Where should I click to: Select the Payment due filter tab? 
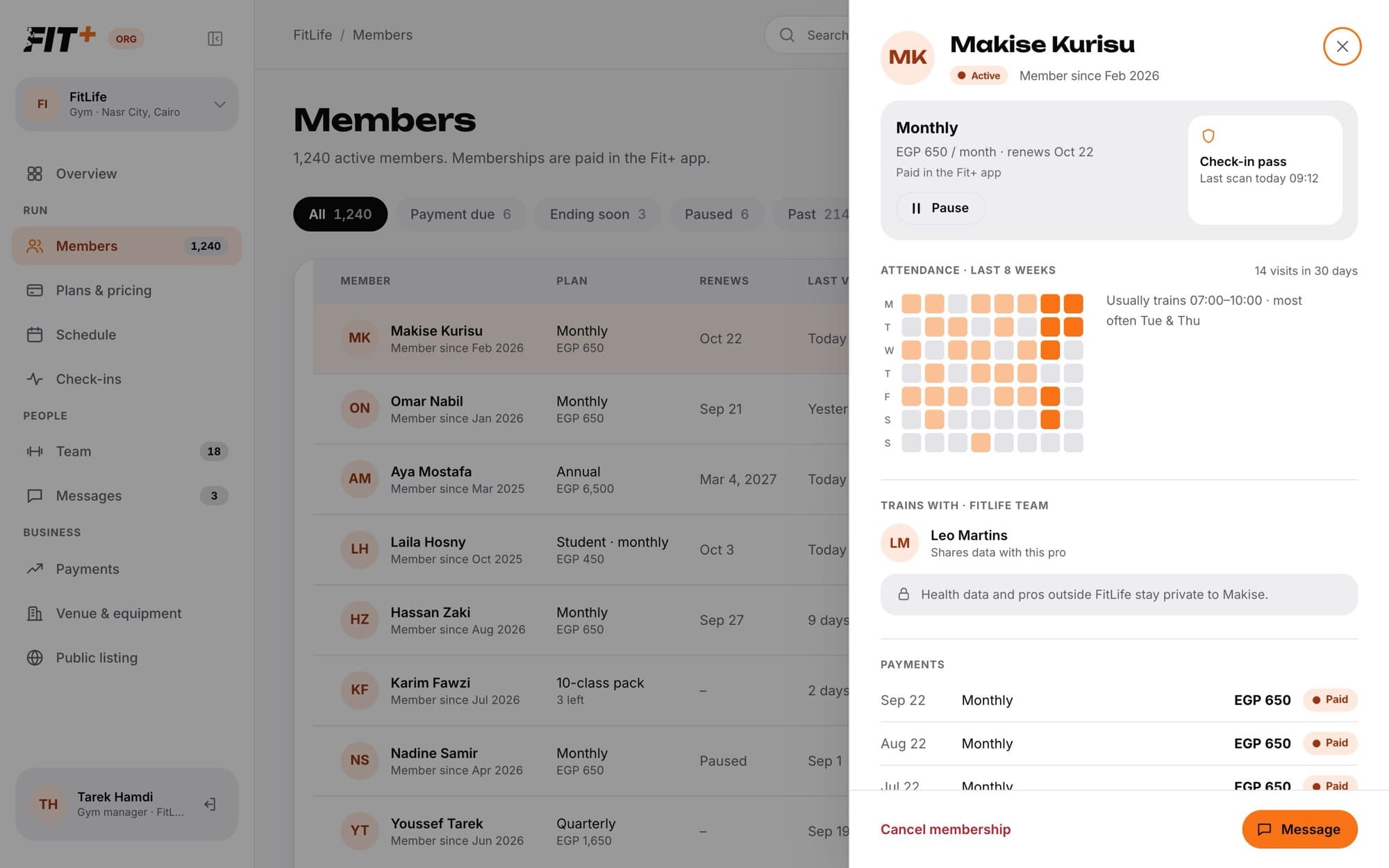460,214
